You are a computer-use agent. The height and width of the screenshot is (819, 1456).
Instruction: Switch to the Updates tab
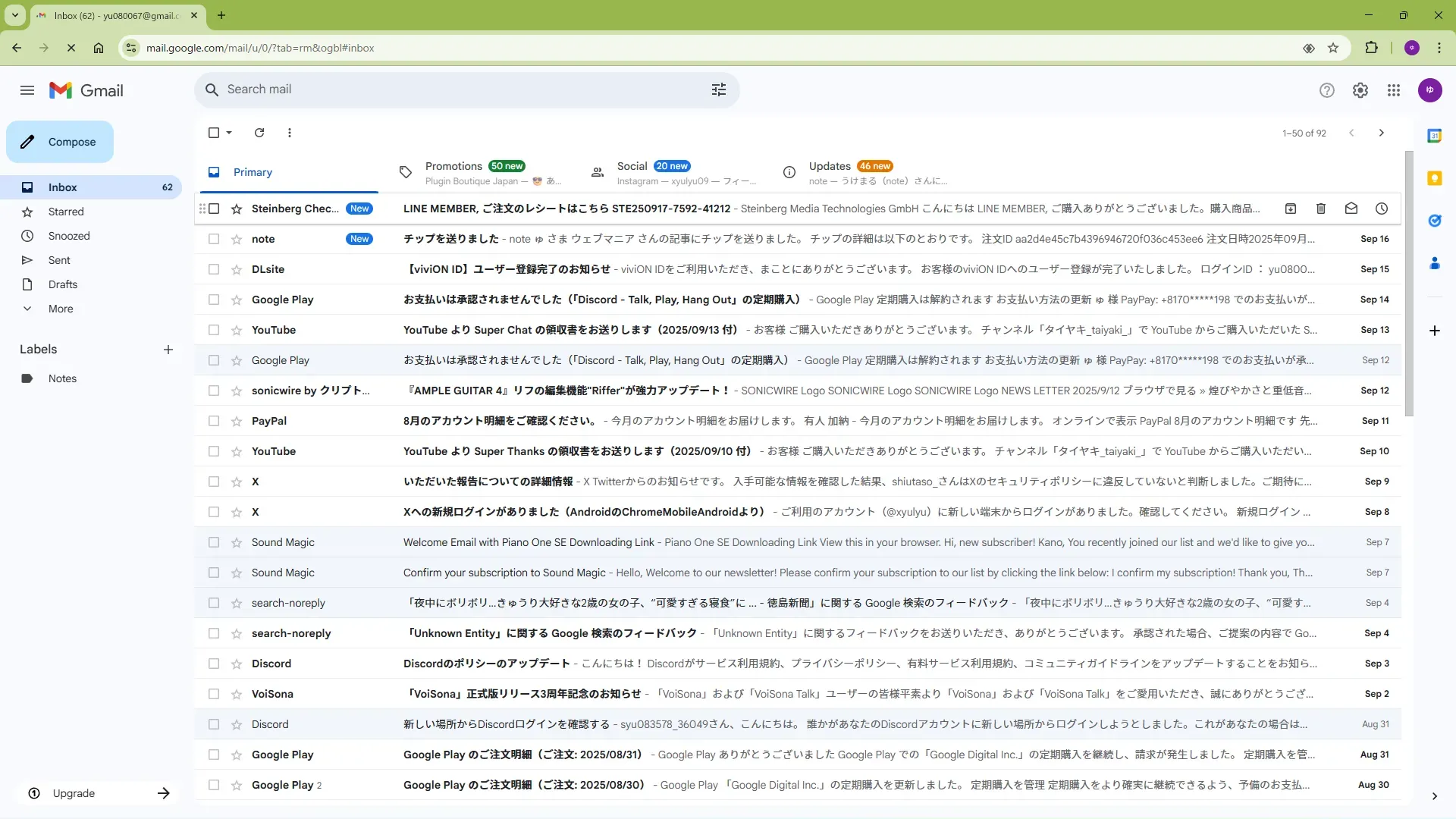coord(829,166)
